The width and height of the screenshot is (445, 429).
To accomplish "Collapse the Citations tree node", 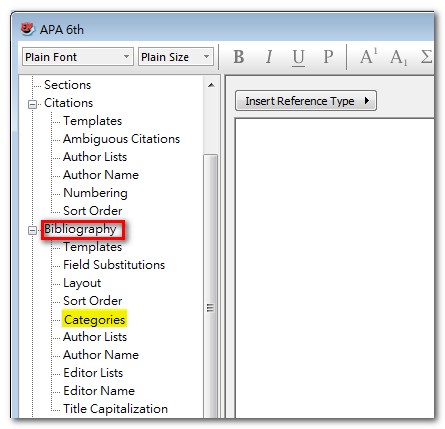I will click(32, 104).
